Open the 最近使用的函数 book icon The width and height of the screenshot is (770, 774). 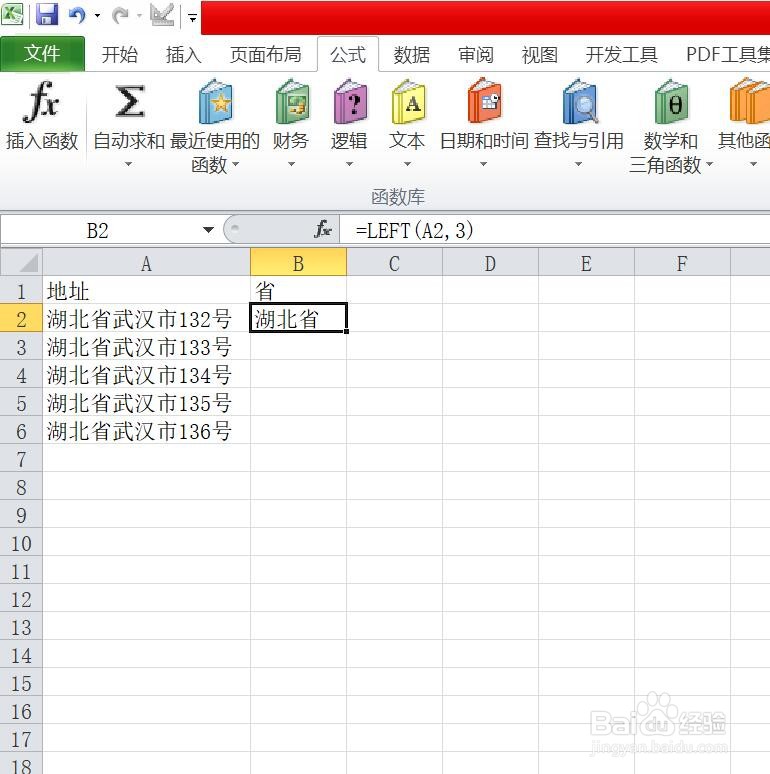coord(215,102)
